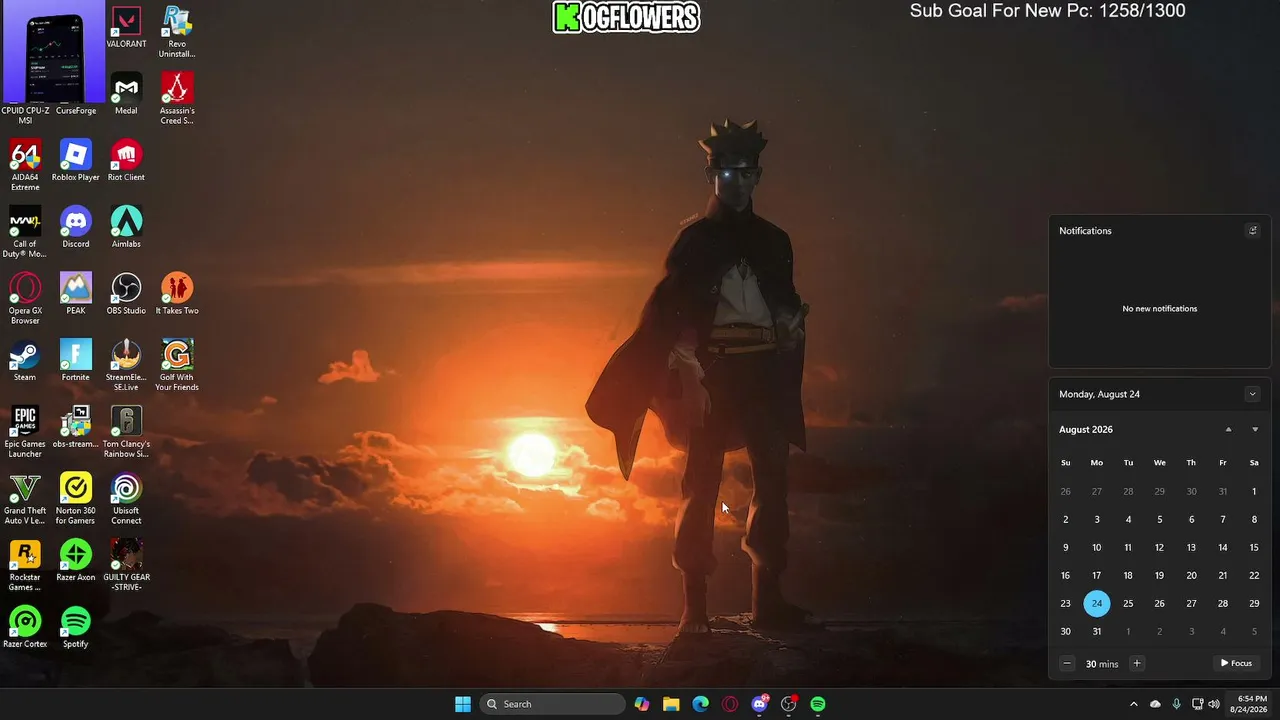Go to the previous month in calendar
1280x720 pixels.
(1228, 430)
